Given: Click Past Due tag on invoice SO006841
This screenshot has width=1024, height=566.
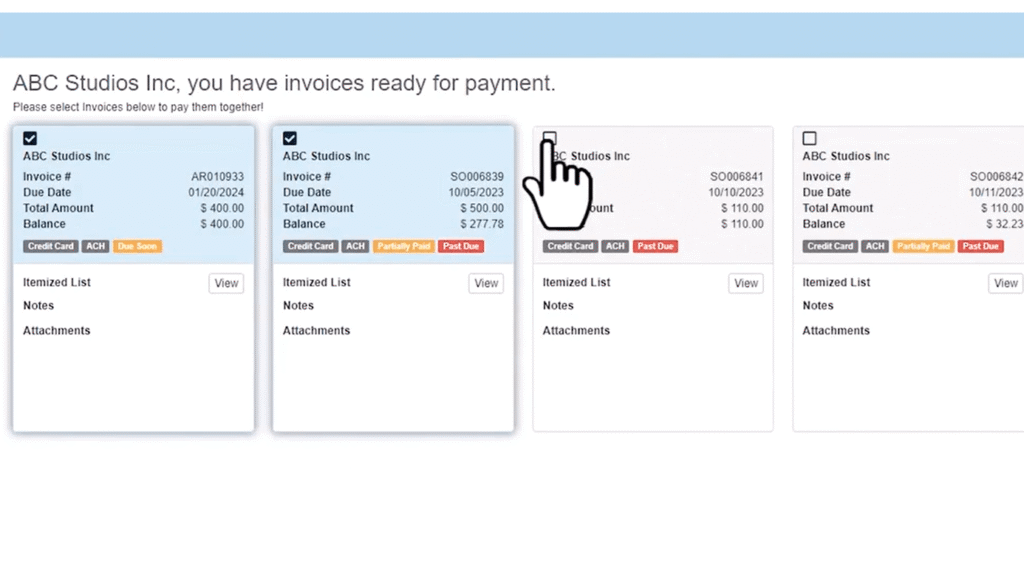Looking at the screenshot, I should 655,246.
